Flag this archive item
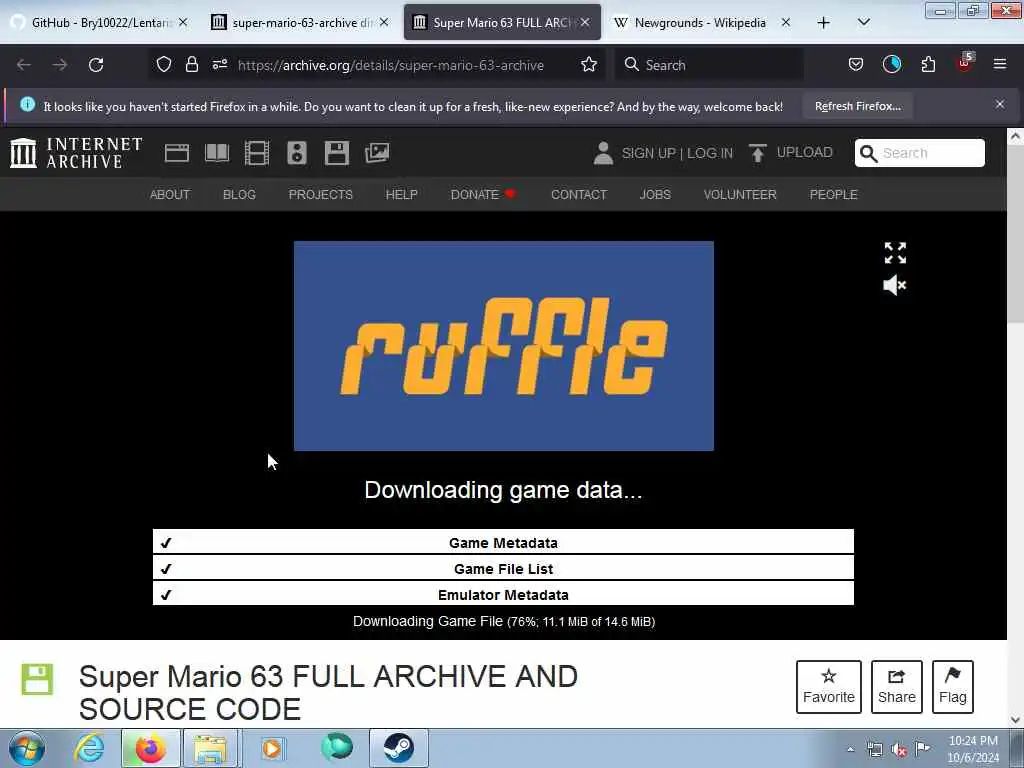The width and height of the screenshot is (1024, 768). (x=953, y=686)
